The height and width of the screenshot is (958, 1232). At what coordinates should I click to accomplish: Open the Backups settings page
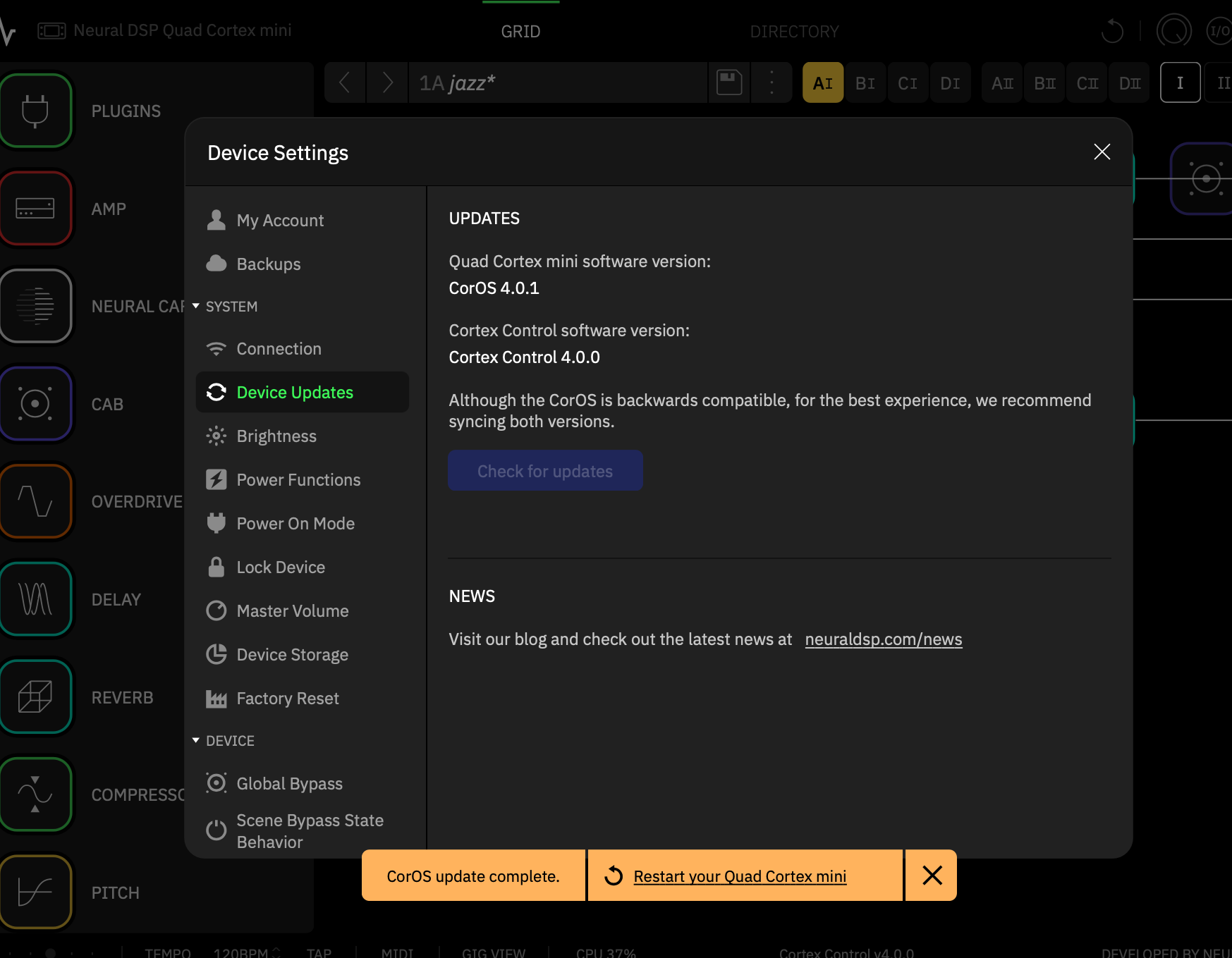pyautogui.click(x=303, y=264)
